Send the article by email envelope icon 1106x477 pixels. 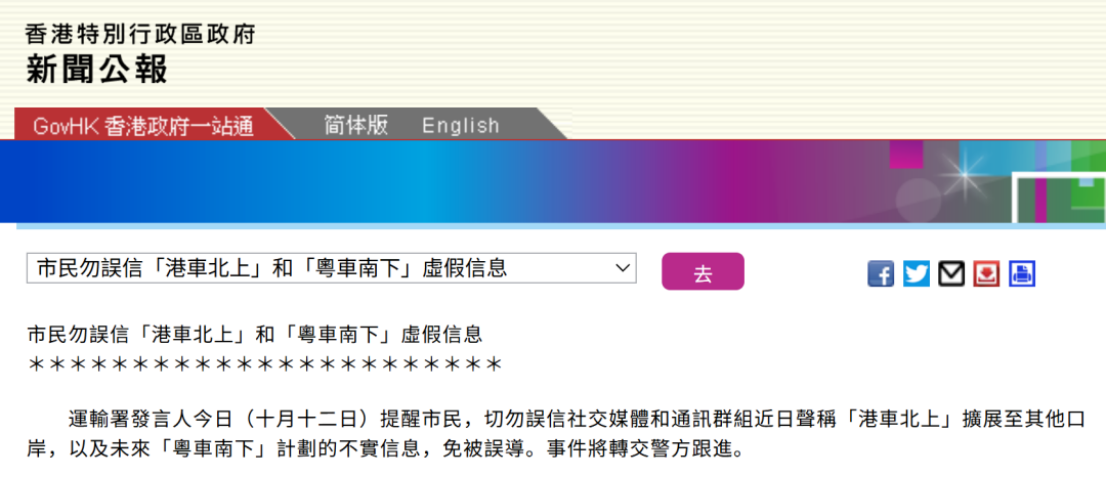pyautogui.click(x=951, y=274)
